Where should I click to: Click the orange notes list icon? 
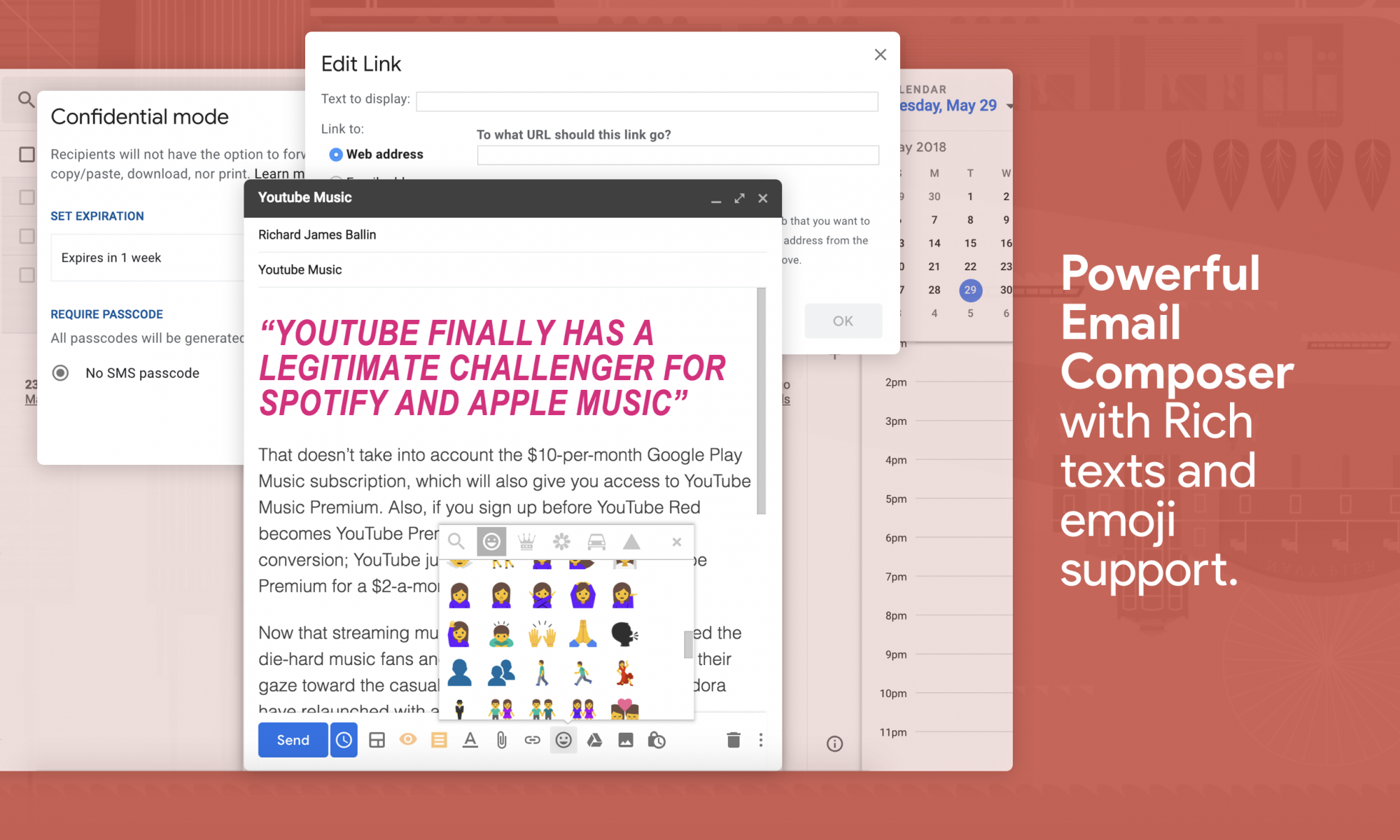(439, 740)
